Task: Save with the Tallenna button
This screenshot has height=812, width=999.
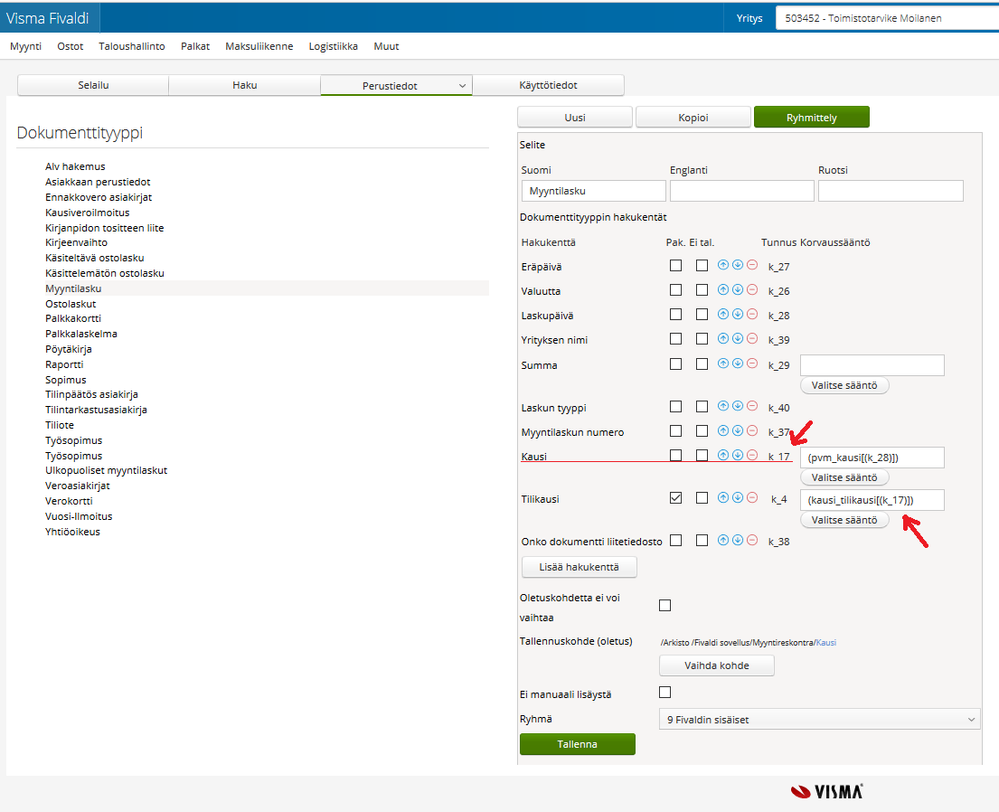Action: (577, 744)
